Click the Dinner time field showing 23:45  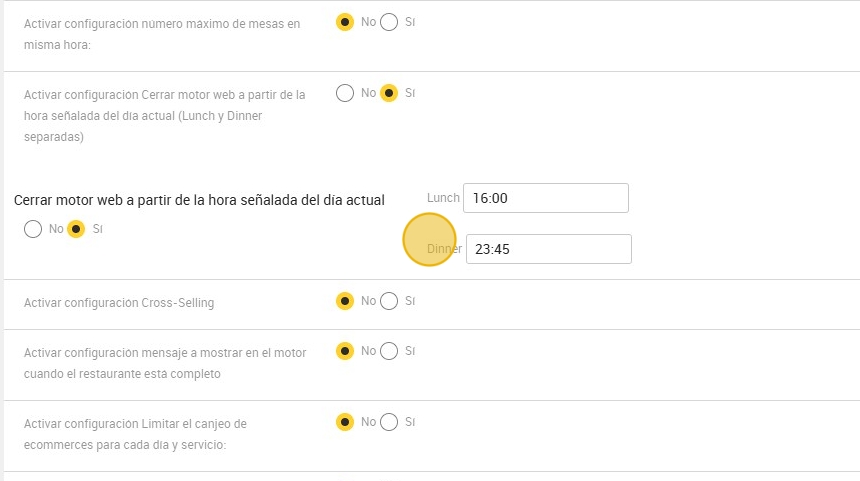point(548,249)
